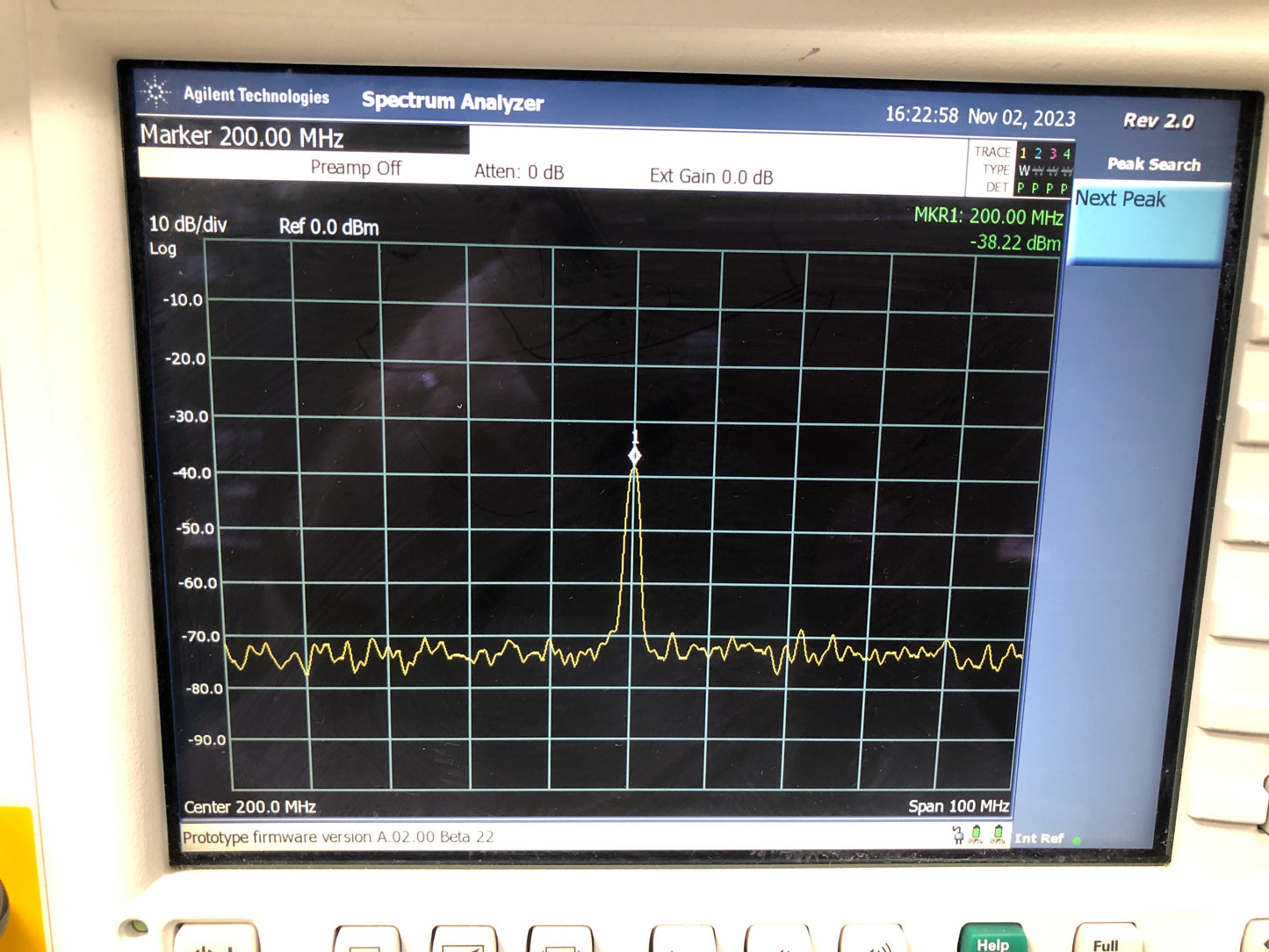Click the Agilent Technologies starburst logo
Screen dimensions: 1269x952
(x=157, y=91)
